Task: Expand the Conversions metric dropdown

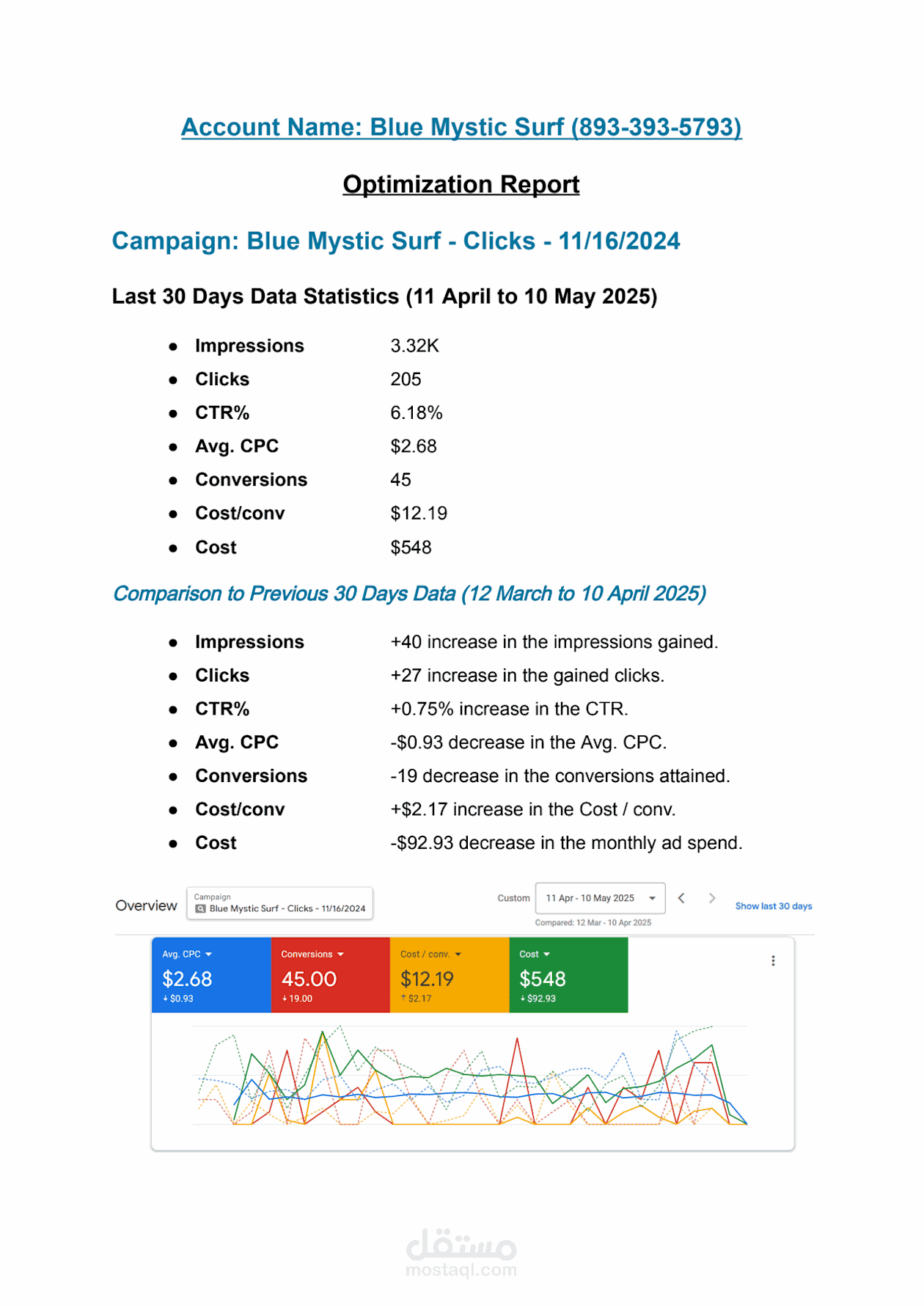Action: coord(340,955)
